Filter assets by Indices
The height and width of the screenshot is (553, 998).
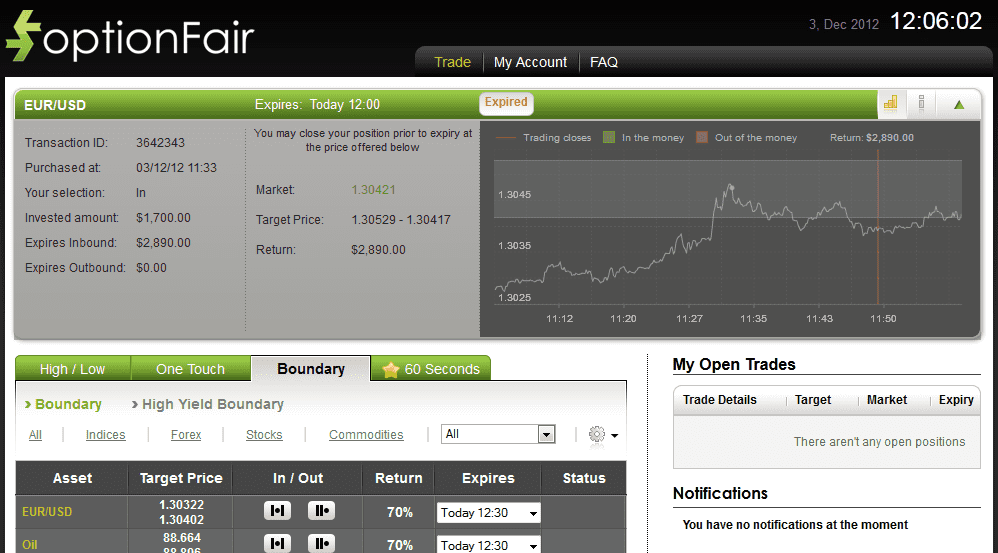tap(106, 435)
